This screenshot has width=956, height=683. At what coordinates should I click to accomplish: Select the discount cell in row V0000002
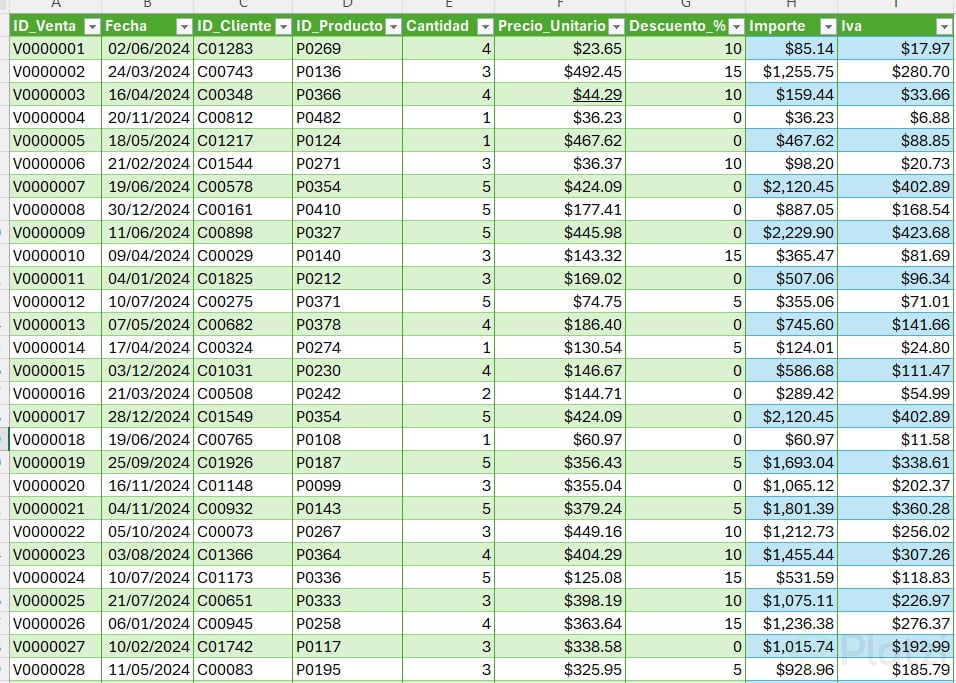click(x=685, y=72)
